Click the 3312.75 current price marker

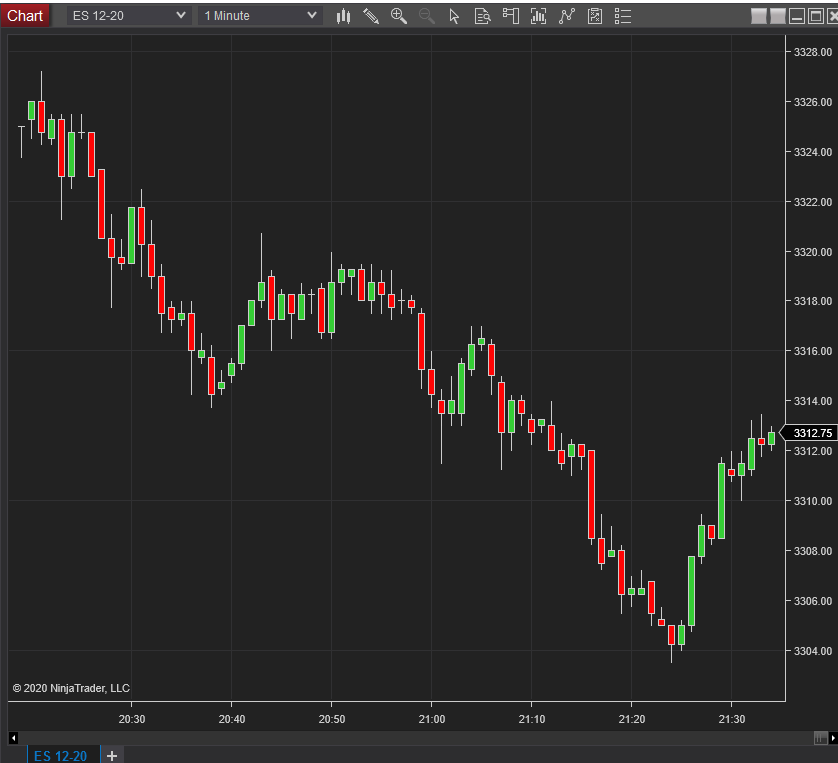tap(809, 433)
